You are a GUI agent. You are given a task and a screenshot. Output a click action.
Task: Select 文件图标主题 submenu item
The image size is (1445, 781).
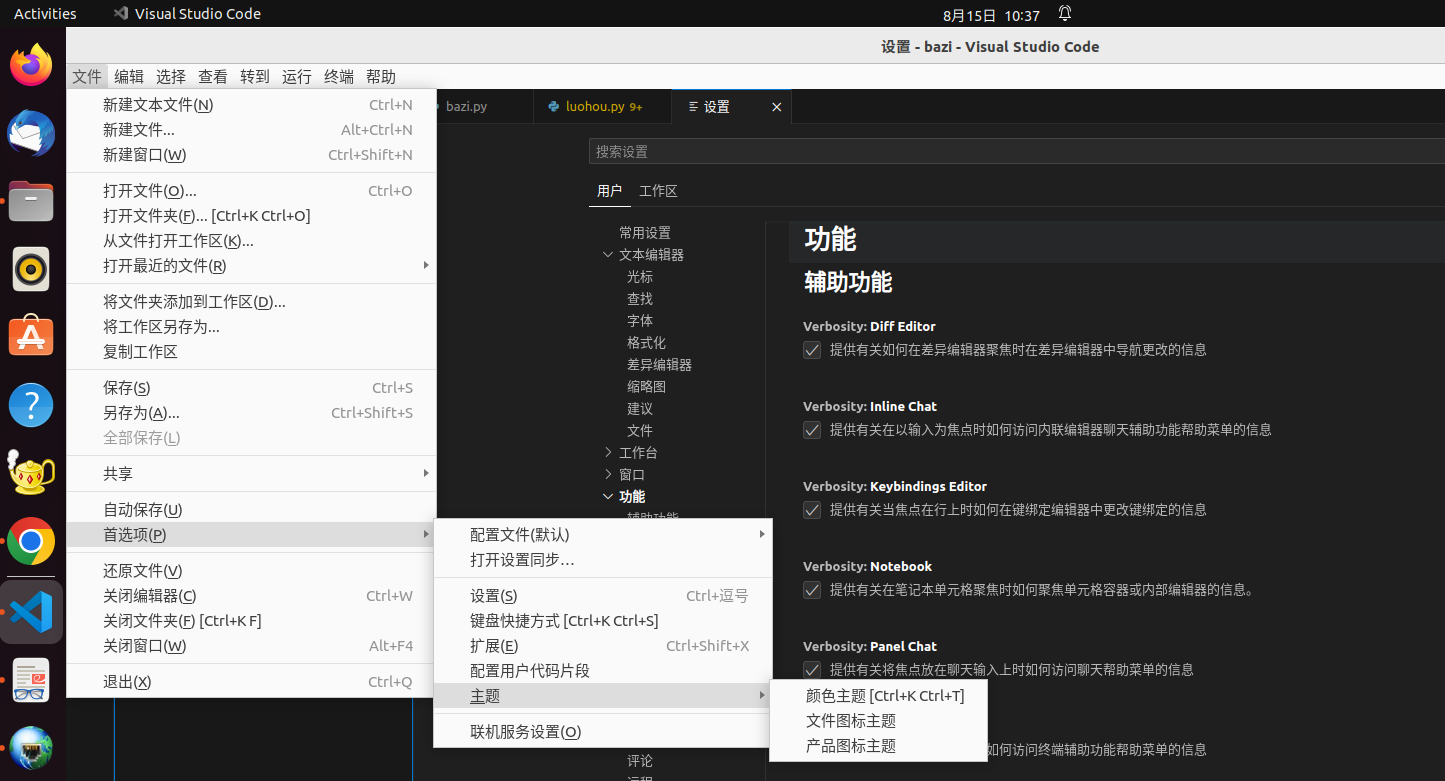(879, 721)
